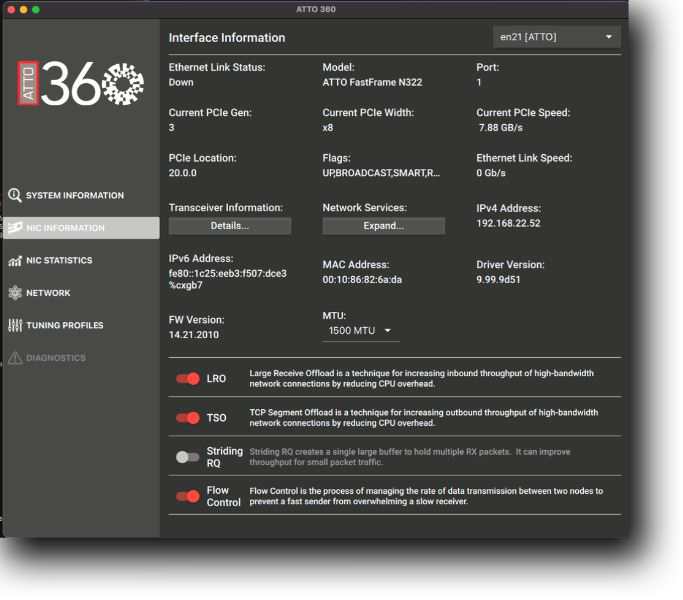683x600 pixels.
Task: Click the TCP Segment Offload description
Action: (x=423, y=417)
